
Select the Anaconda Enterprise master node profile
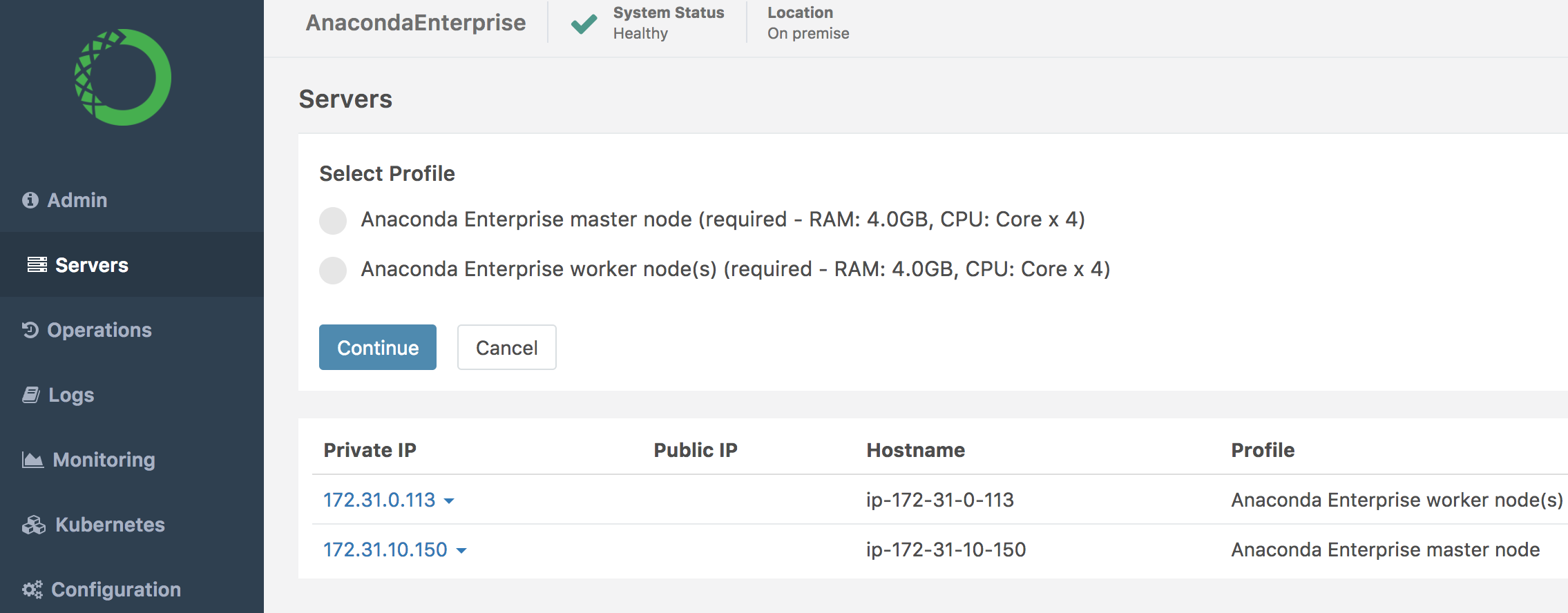pos(333,221)
